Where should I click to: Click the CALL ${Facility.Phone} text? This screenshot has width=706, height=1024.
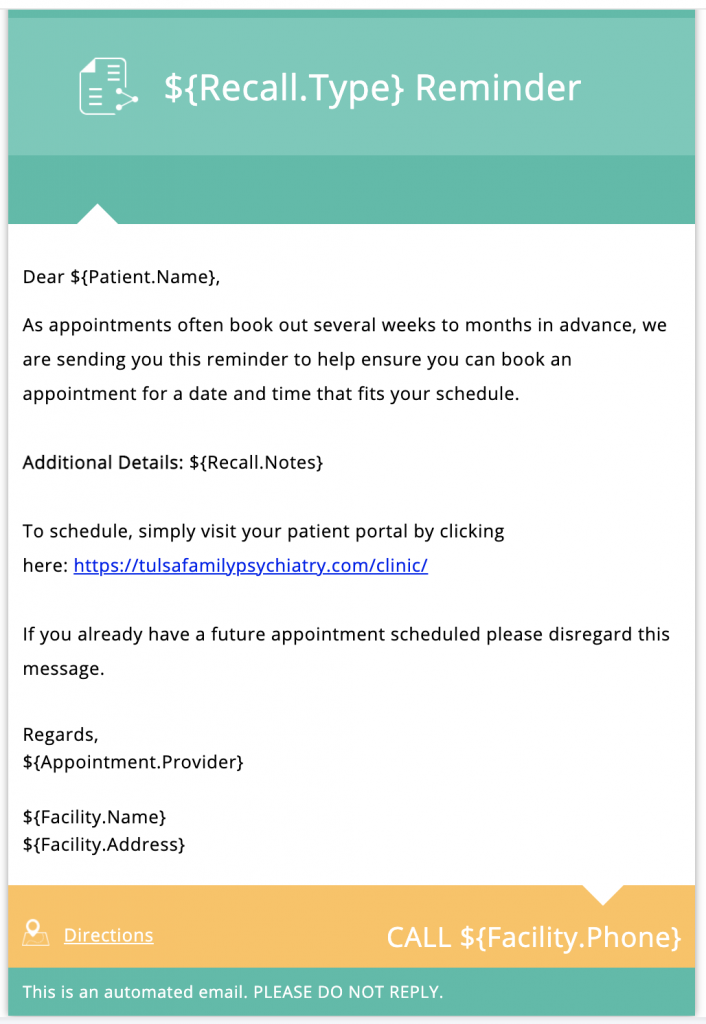533,938
